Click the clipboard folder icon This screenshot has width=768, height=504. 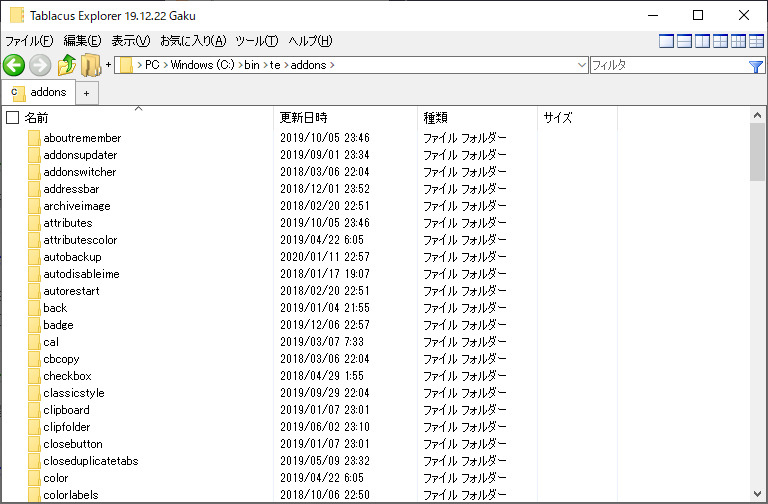pyautogui.click(x=34, y=410)
